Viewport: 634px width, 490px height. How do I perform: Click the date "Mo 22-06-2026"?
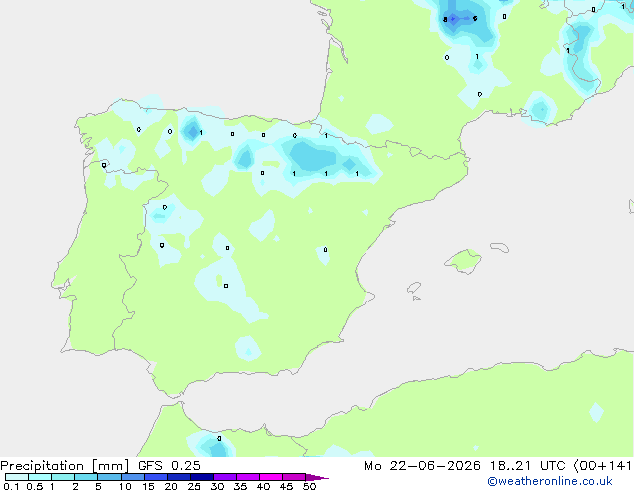point(422,466)
